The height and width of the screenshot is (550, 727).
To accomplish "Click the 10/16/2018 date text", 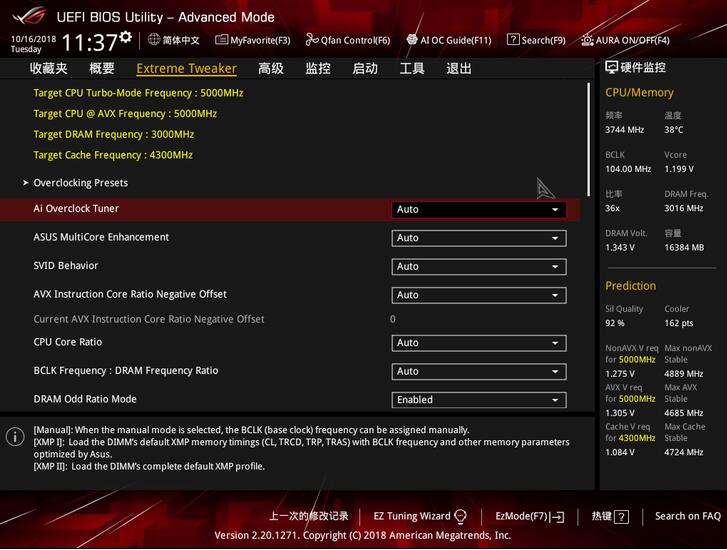I will click(x=33, y=39).
